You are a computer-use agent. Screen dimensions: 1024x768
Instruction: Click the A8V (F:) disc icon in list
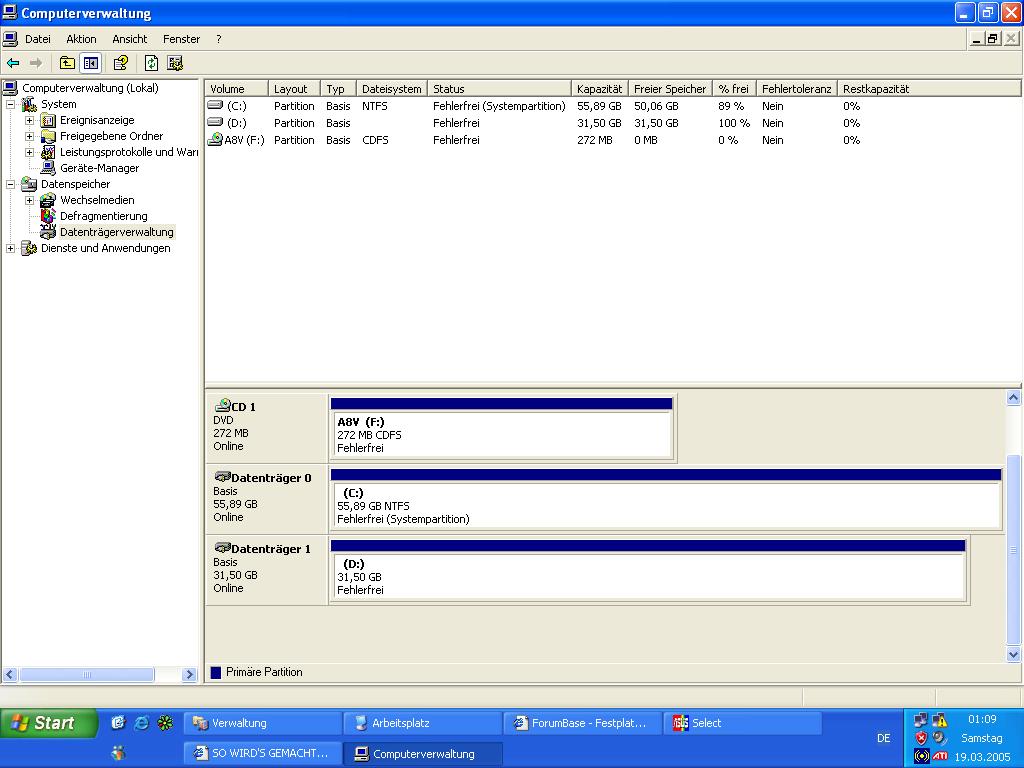(215, 139)
